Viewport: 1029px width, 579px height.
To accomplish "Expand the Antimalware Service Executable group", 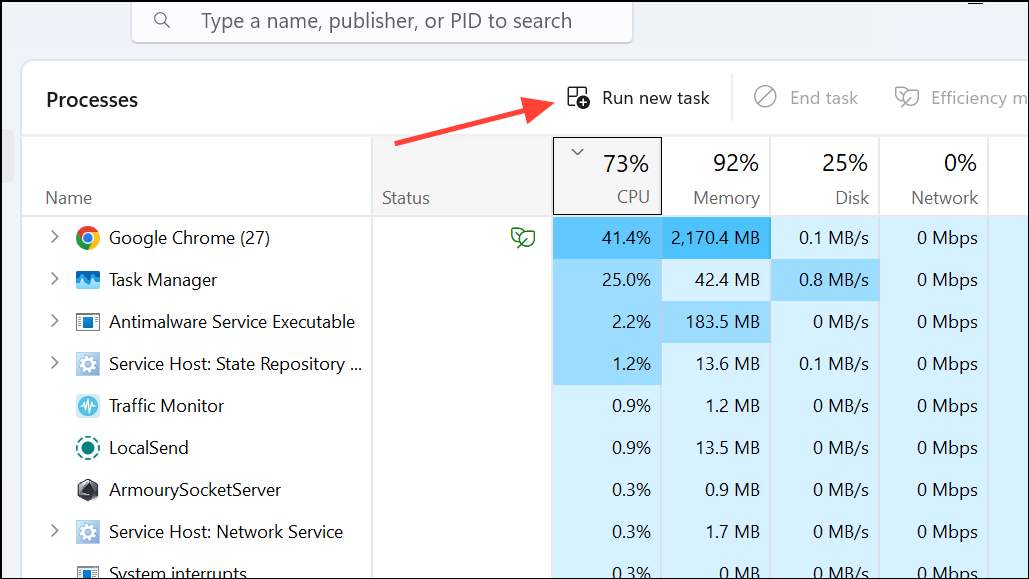I will 54,321.
